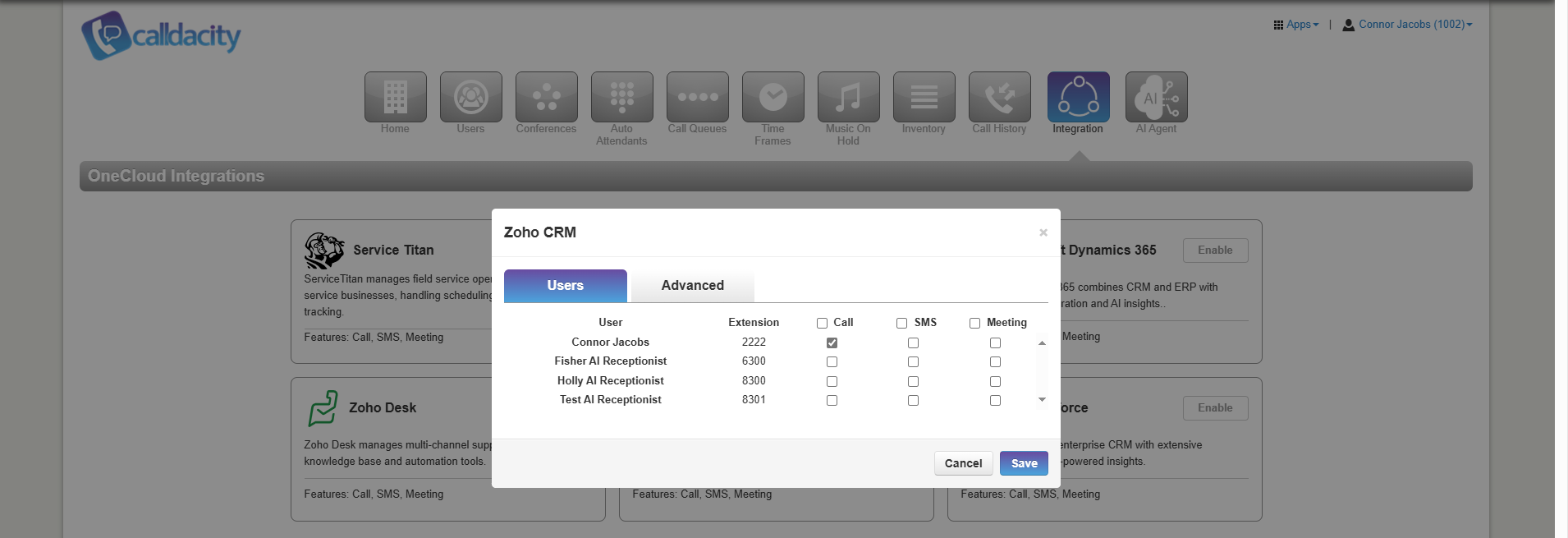Screen dimensions: 1568x538
Task: Uncheck Call for Connor Jacobs
Action: click(832, 343)
